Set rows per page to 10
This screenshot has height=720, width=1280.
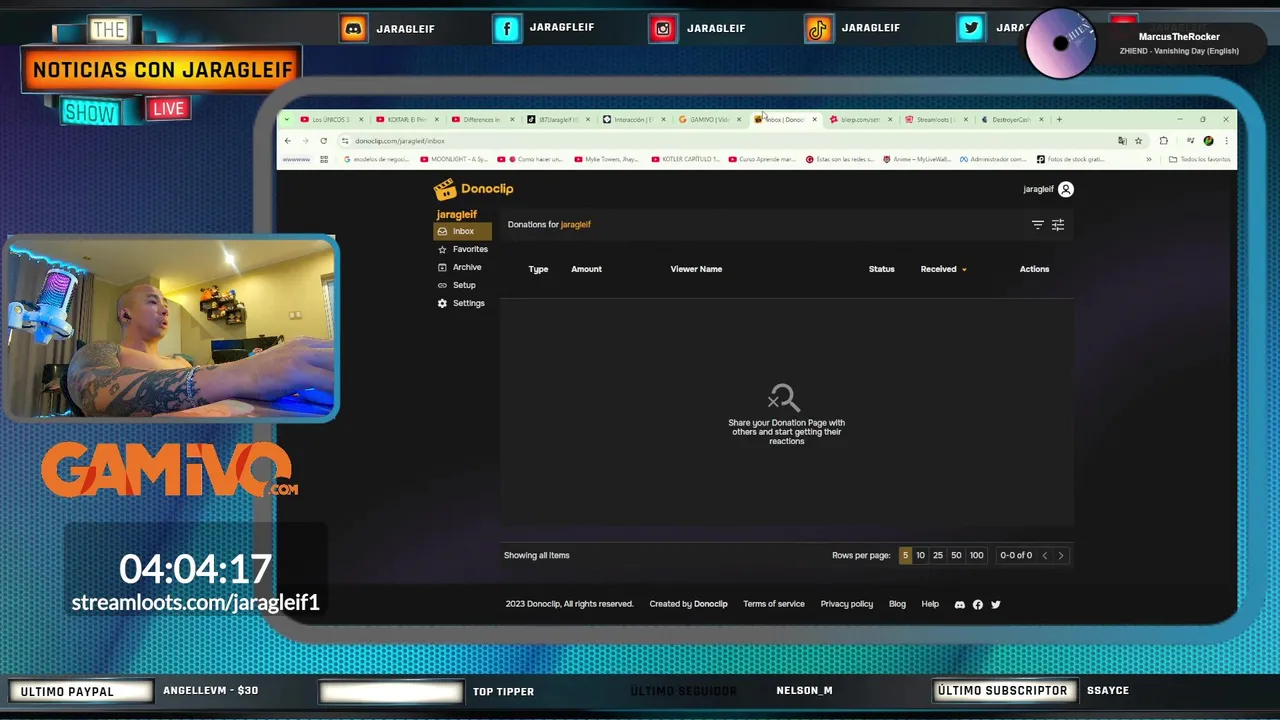(x=920, y=555)
